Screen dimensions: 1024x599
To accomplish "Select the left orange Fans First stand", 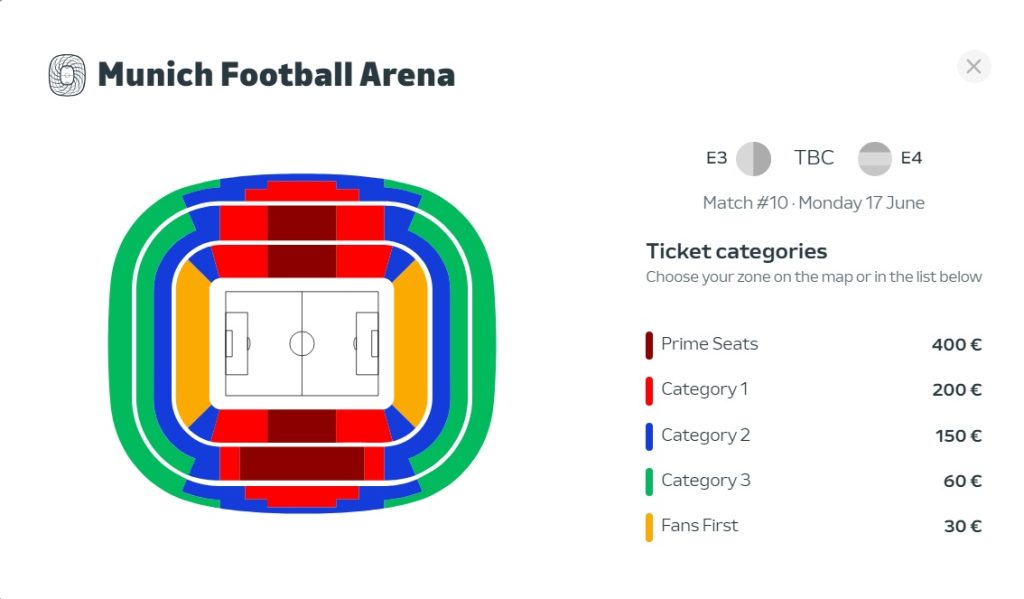I will [190, 343].
